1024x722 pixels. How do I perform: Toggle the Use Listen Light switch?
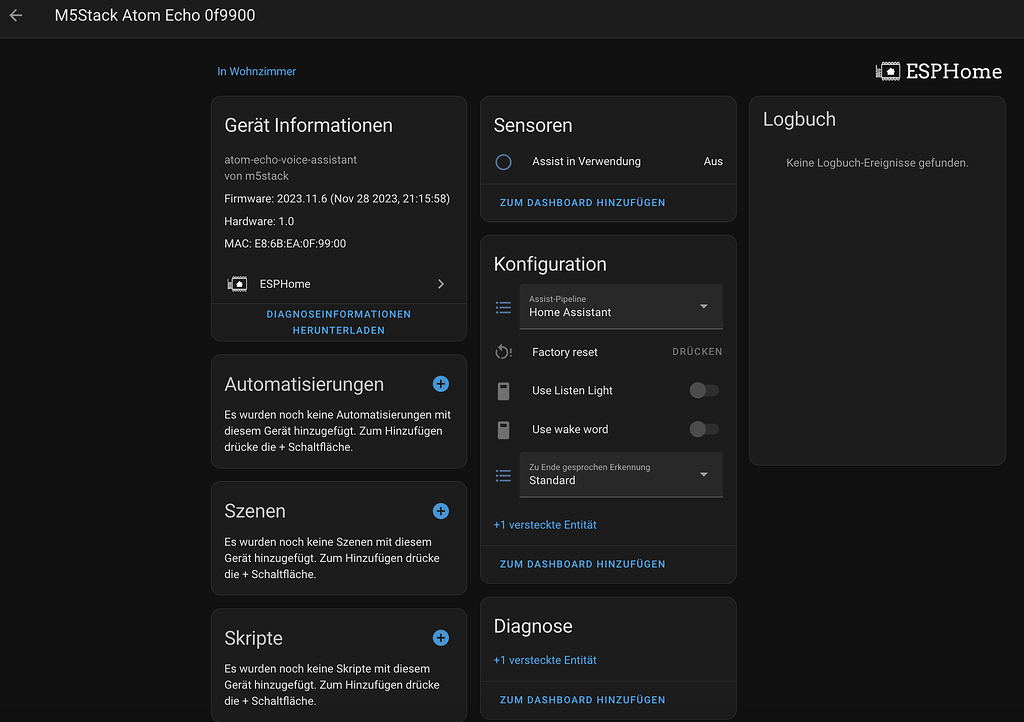coord(704,391)
